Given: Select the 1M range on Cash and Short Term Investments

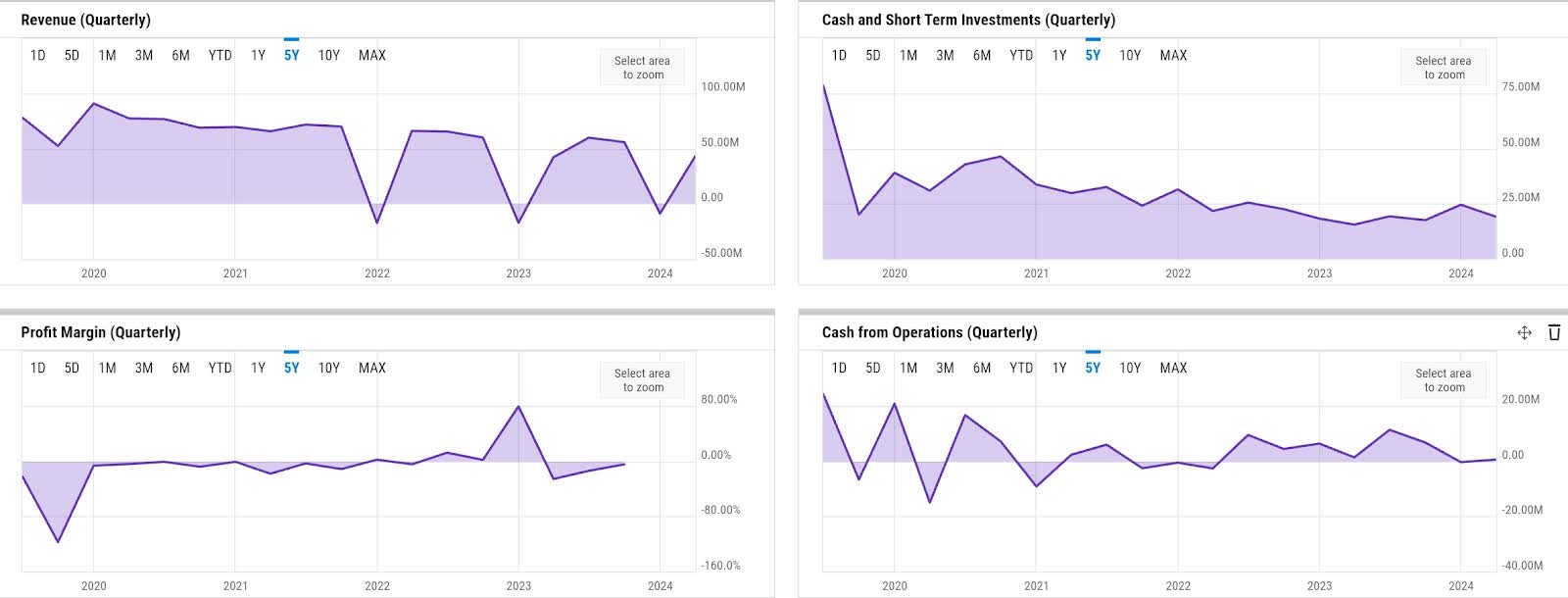Looking at the screenshot, I should pyautogui.click(x=908, y=56).
